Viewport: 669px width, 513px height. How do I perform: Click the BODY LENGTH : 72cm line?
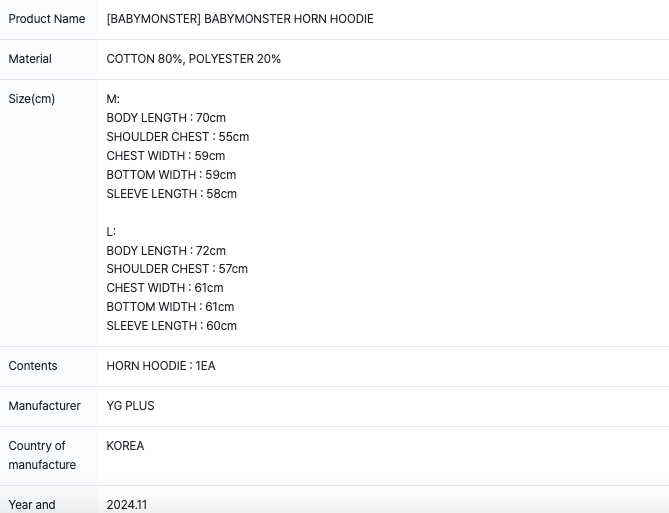166,251
